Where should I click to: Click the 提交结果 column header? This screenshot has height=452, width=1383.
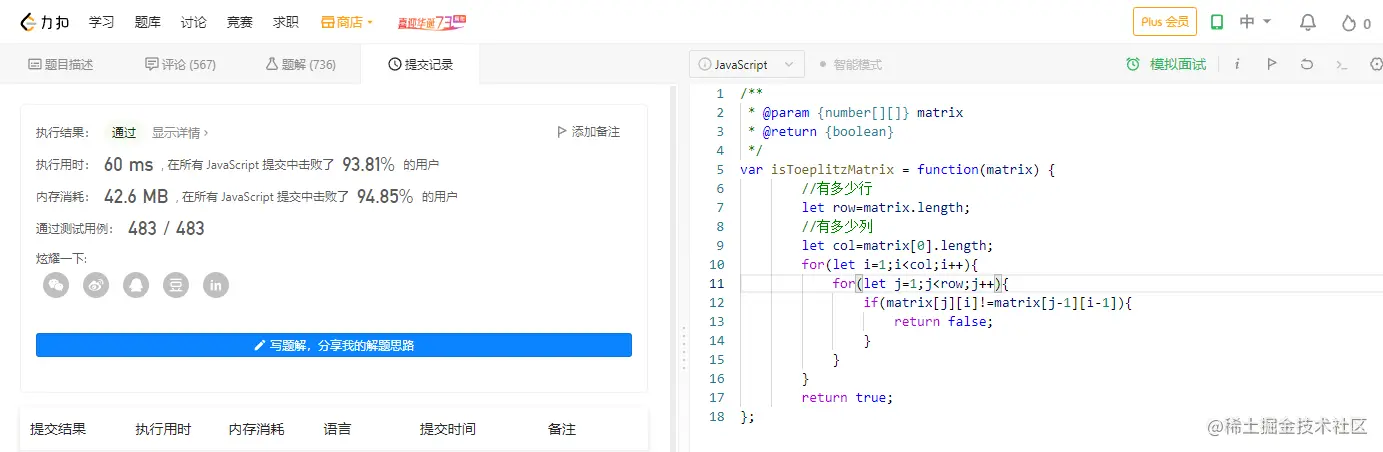58,429
